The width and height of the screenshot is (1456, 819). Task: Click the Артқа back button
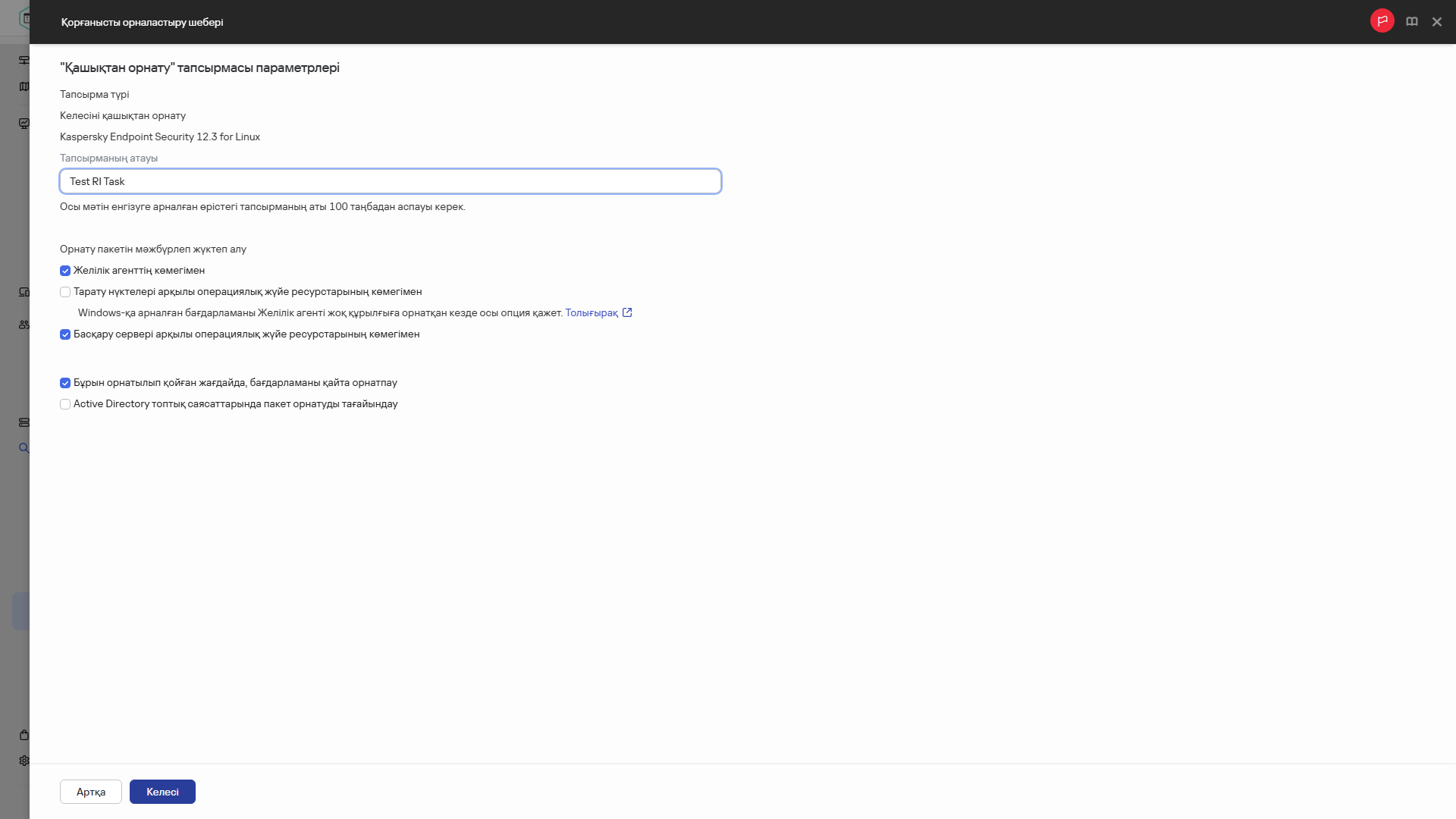point(91,792)
